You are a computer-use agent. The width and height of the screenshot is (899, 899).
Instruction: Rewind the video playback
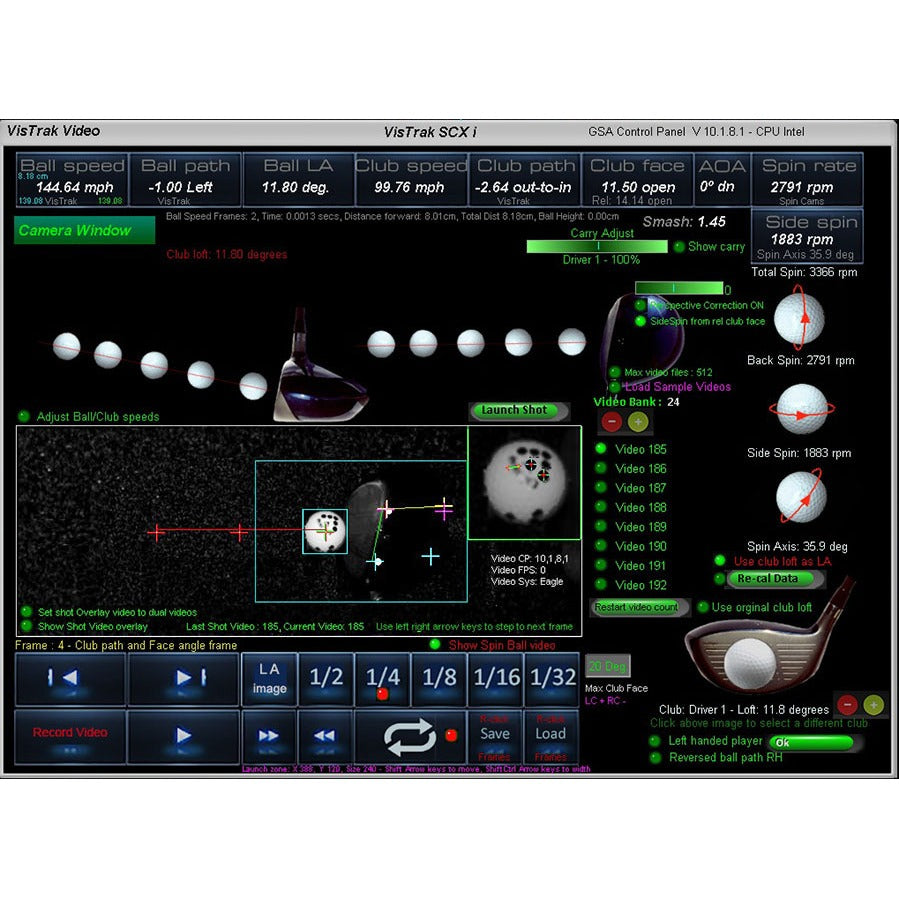(325, 736)
